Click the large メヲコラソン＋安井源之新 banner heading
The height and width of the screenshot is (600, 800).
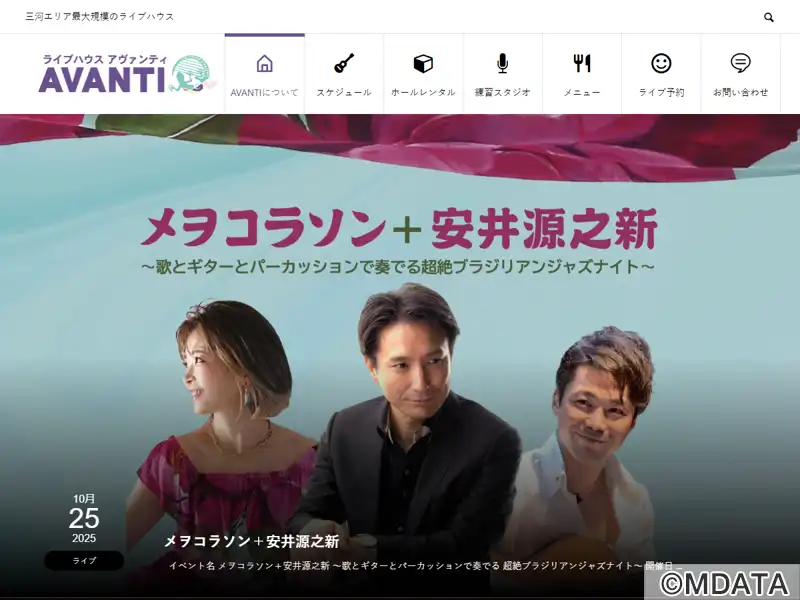398,228
